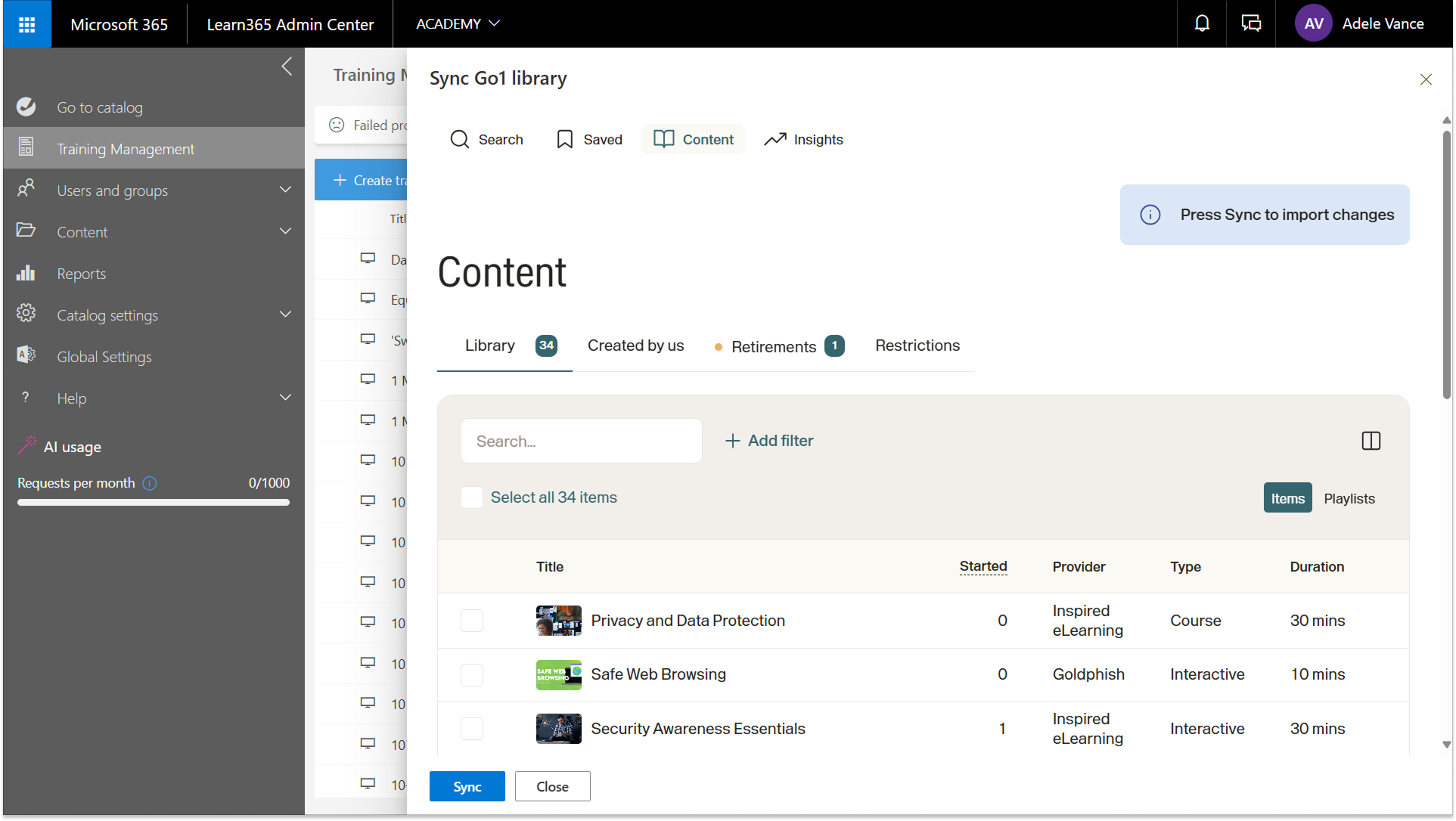Click the vertical scrollbar in the Sync panel
The height and width of the screenshot is (821, 1456).
coord(1446,265)
